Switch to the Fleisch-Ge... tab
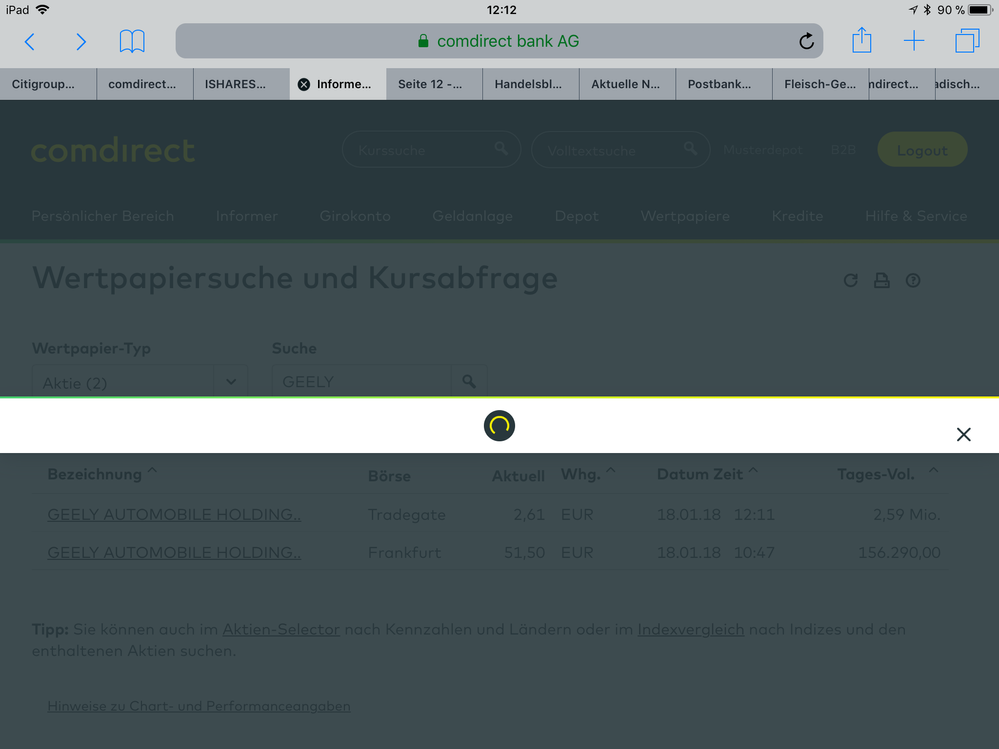Viewport: 999px width, 749px height. (x=820, y=84)
